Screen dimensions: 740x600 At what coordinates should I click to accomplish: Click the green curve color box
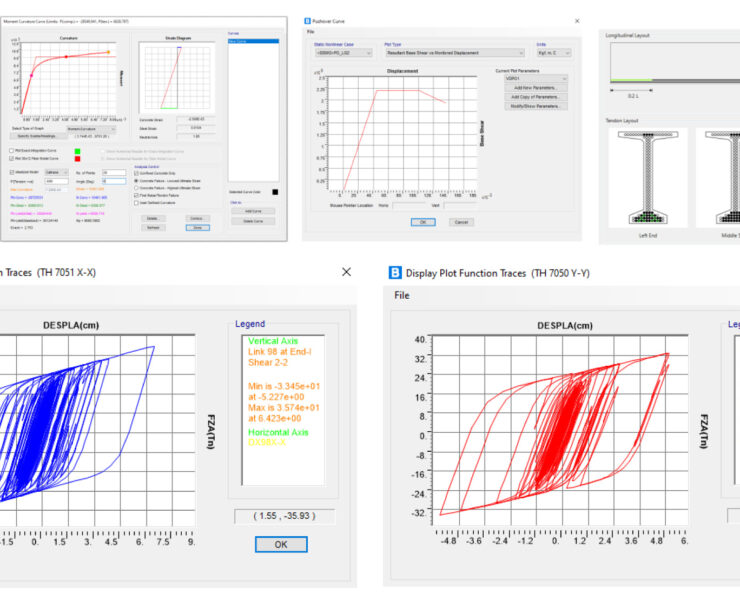point(77,151)
